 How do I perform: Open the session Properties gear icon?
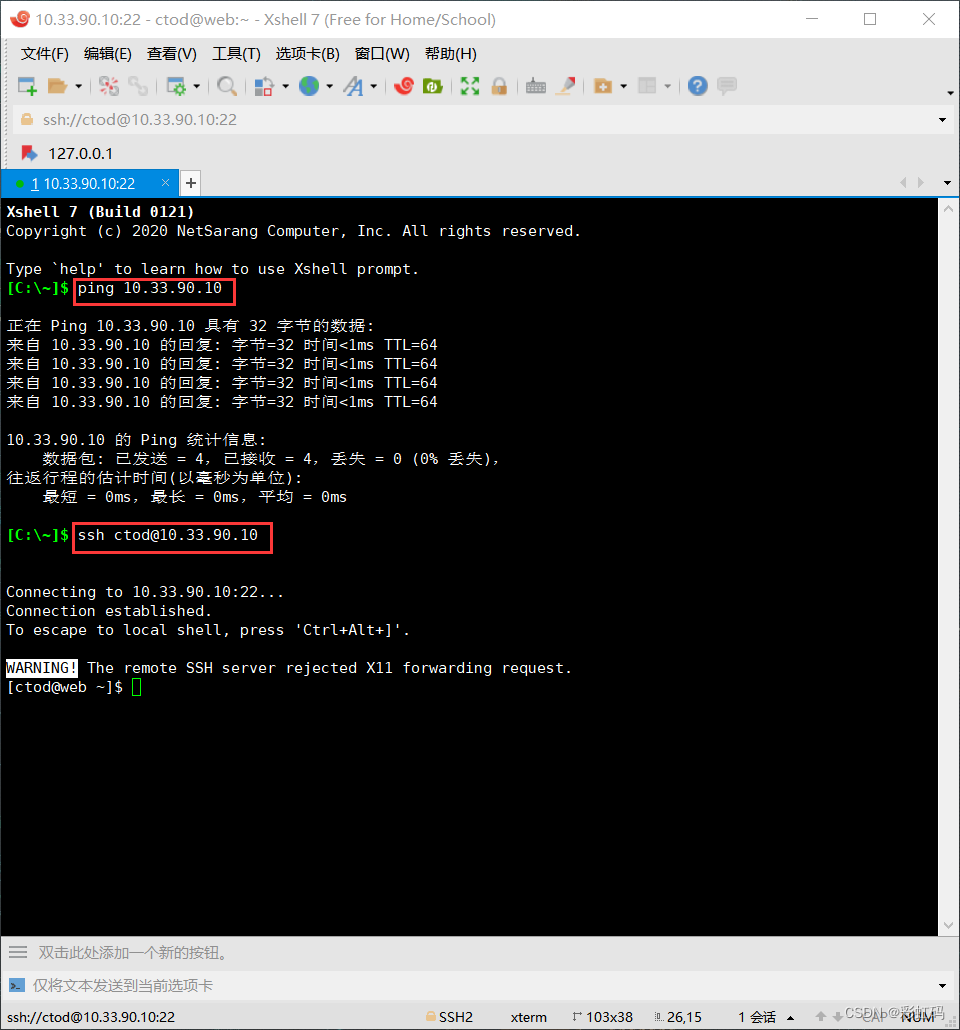click(176, 86)
